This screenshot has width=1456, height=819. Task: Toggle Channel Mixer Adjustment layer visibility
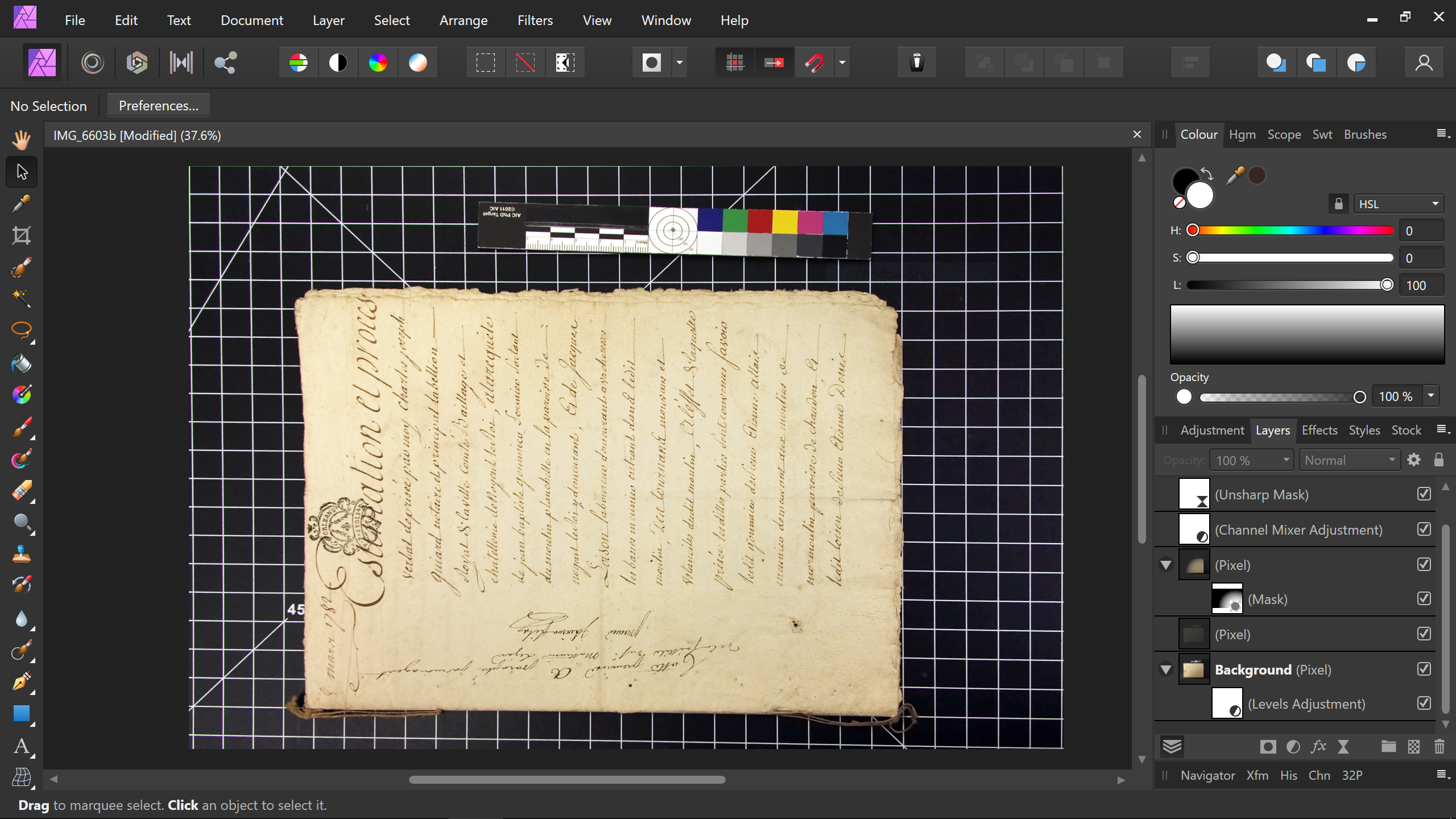[1424, 530]
